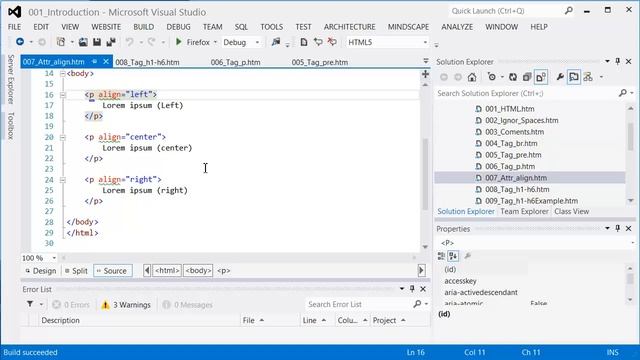The height and width of the screenshot is (360, 640).
Task: Toggle the Preview Selected Items icon
Action: (x=573, y=77)
